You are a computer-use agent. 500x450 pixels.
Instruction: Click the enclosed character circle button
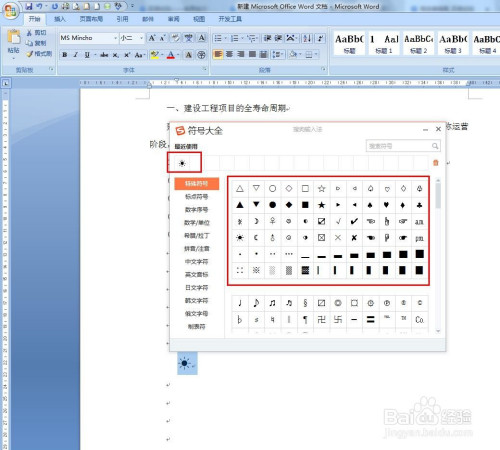pos(201,55)
